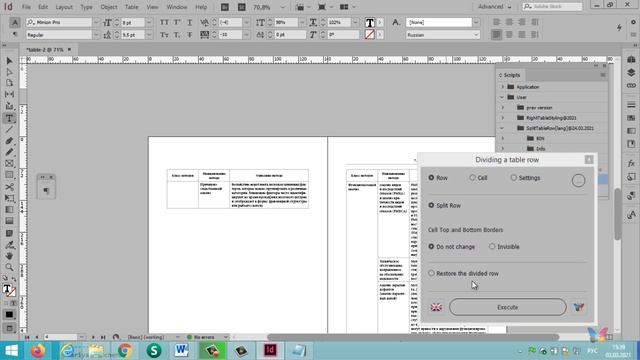Click the All Caps formatting icon
This screenshot has width=640, height=360.
[x=164, y=22]
